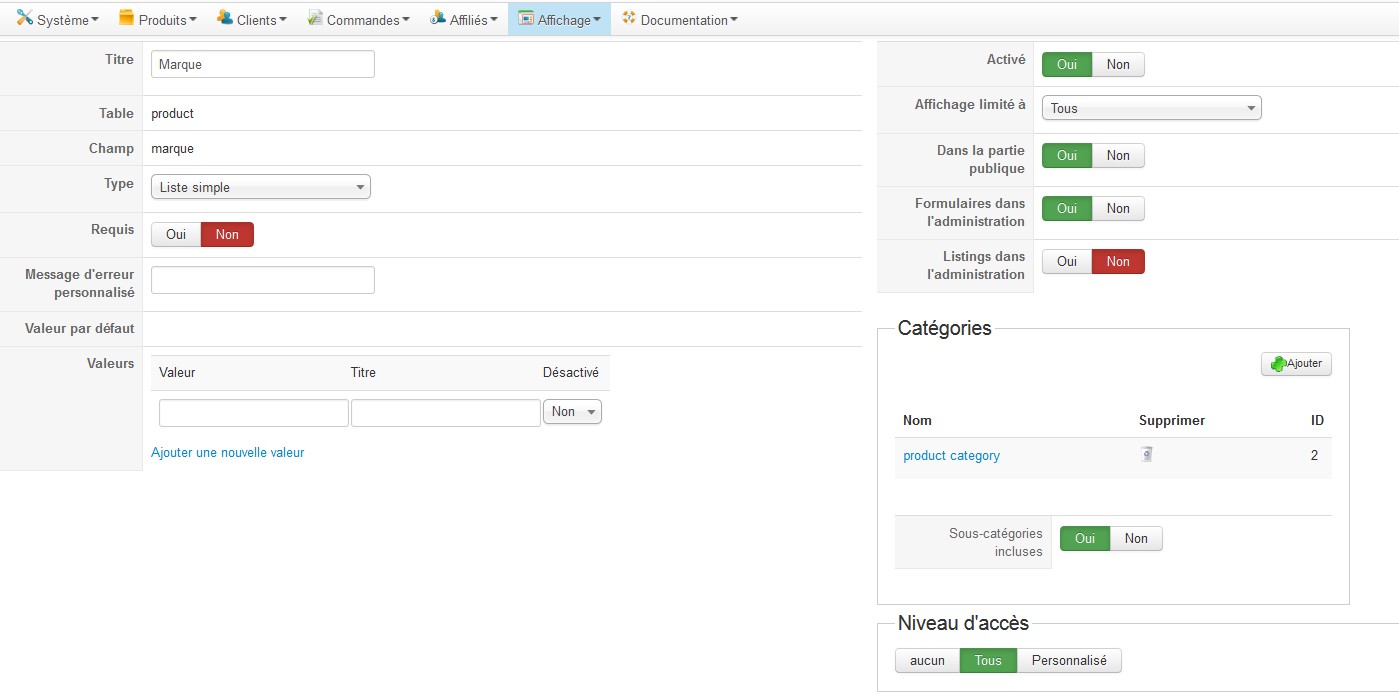Click the Produits menu box icon

point(126,18)
